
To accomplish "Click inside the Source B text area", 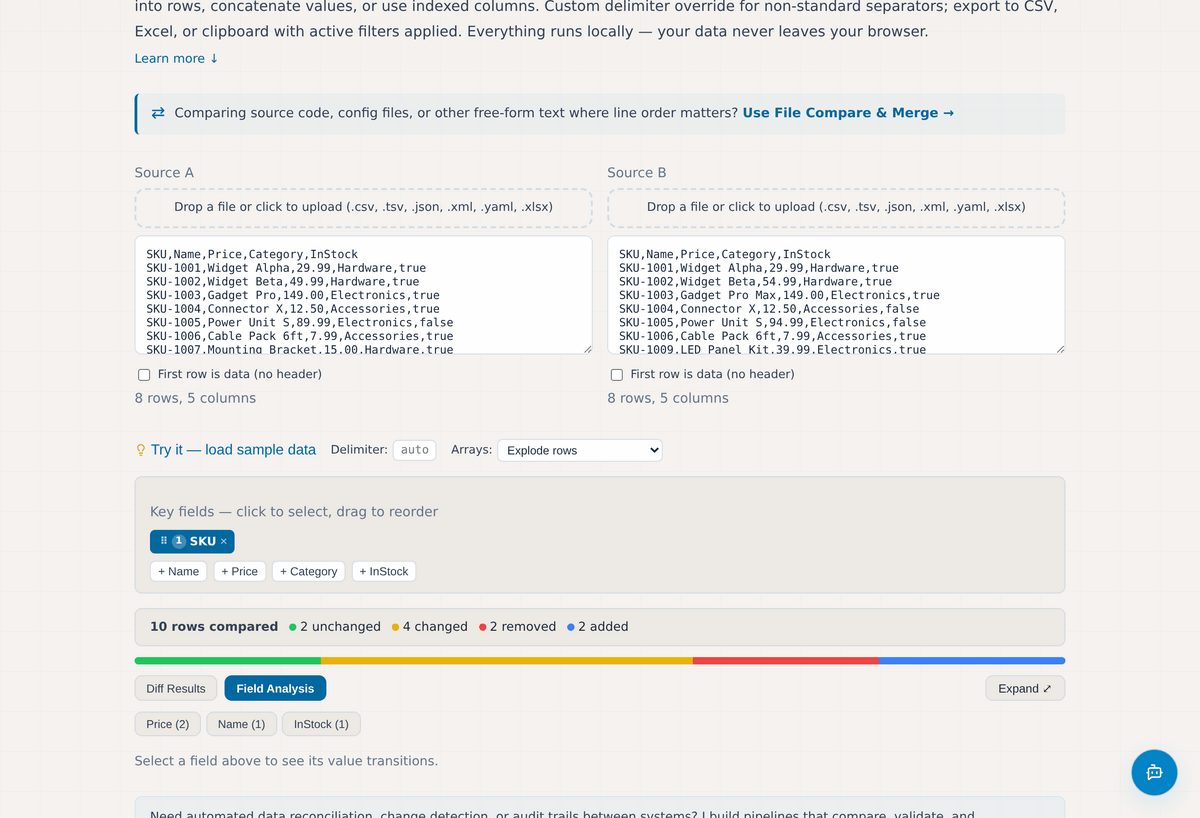I will (x=836, y=295).
